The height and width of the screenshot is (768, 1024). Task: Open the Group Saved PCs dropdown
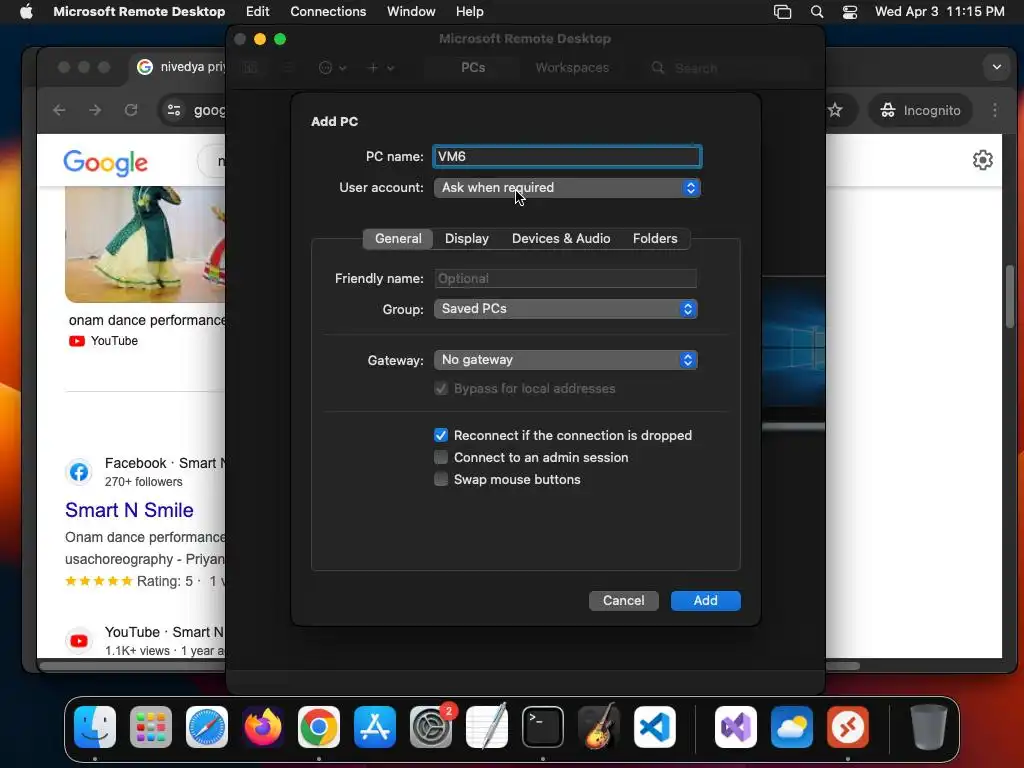[x=566, y=309]
